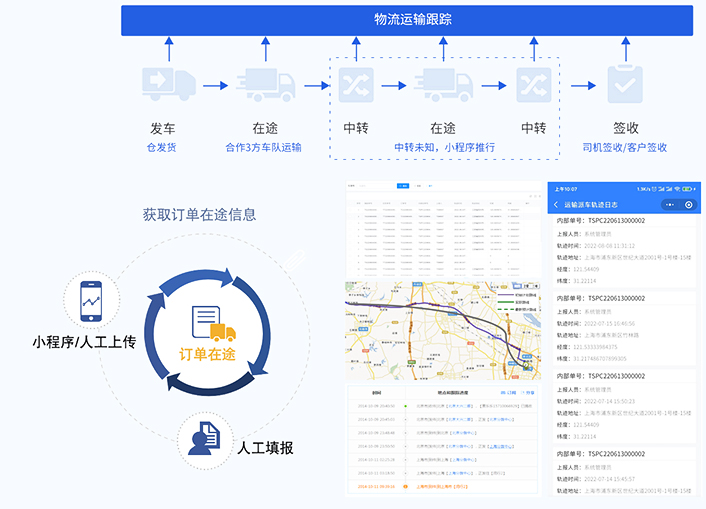Click the latitude value 31.217486707899305
The height and width of the screenshot is (509, 706).
(x=599, y=359)
